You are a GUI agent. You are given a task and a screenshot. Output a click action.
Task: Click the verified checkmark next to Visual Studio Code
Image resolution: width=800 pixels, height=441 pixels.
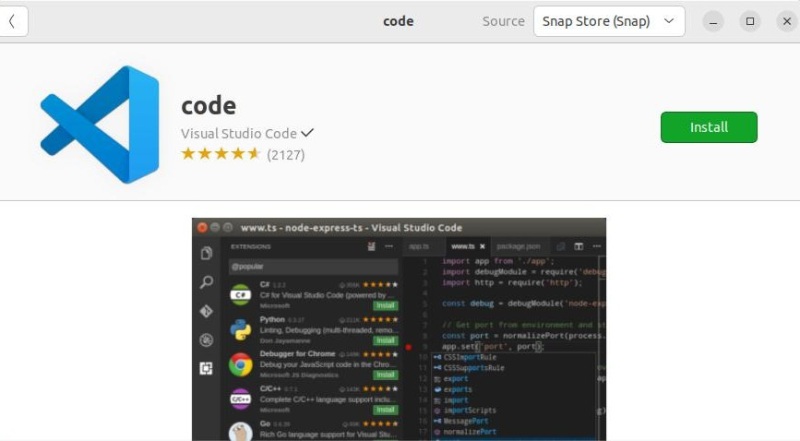click(307, 133)
